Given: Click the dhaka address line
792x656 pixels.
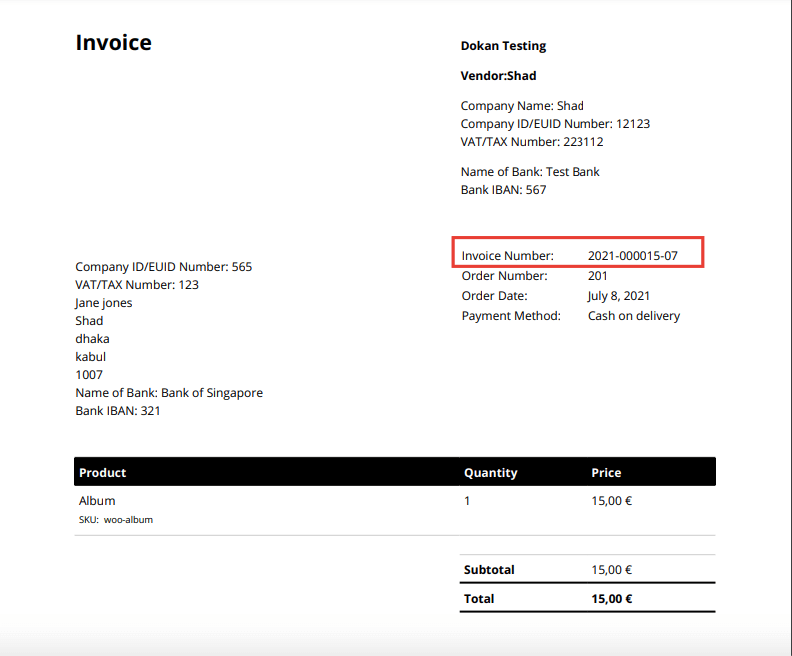Looking at the screenshot, I should (x=92, y=339).
